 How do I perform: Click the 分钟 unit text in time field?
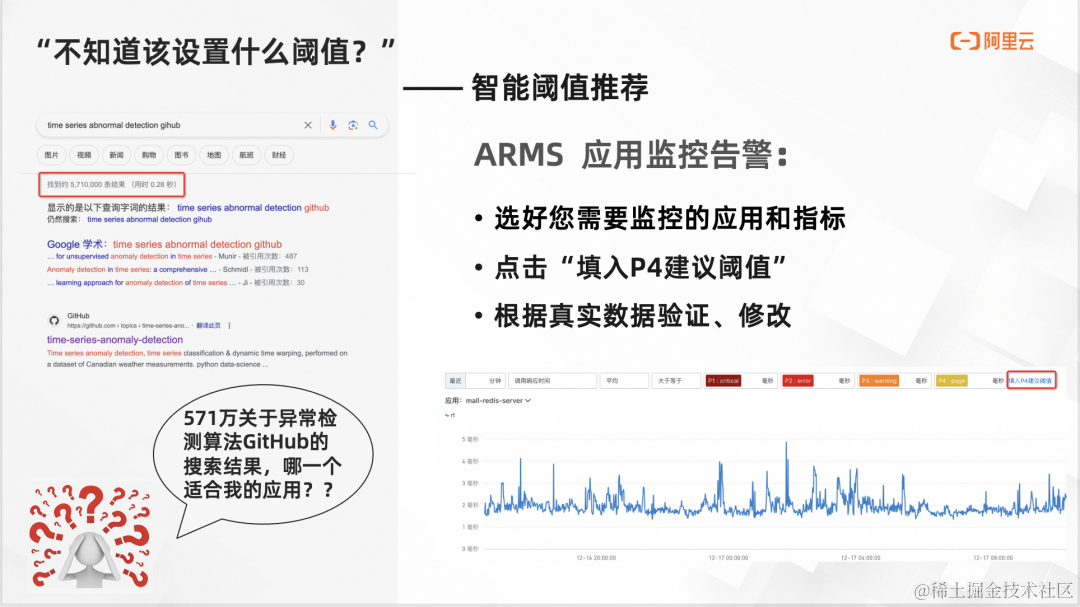coord(495,380)
